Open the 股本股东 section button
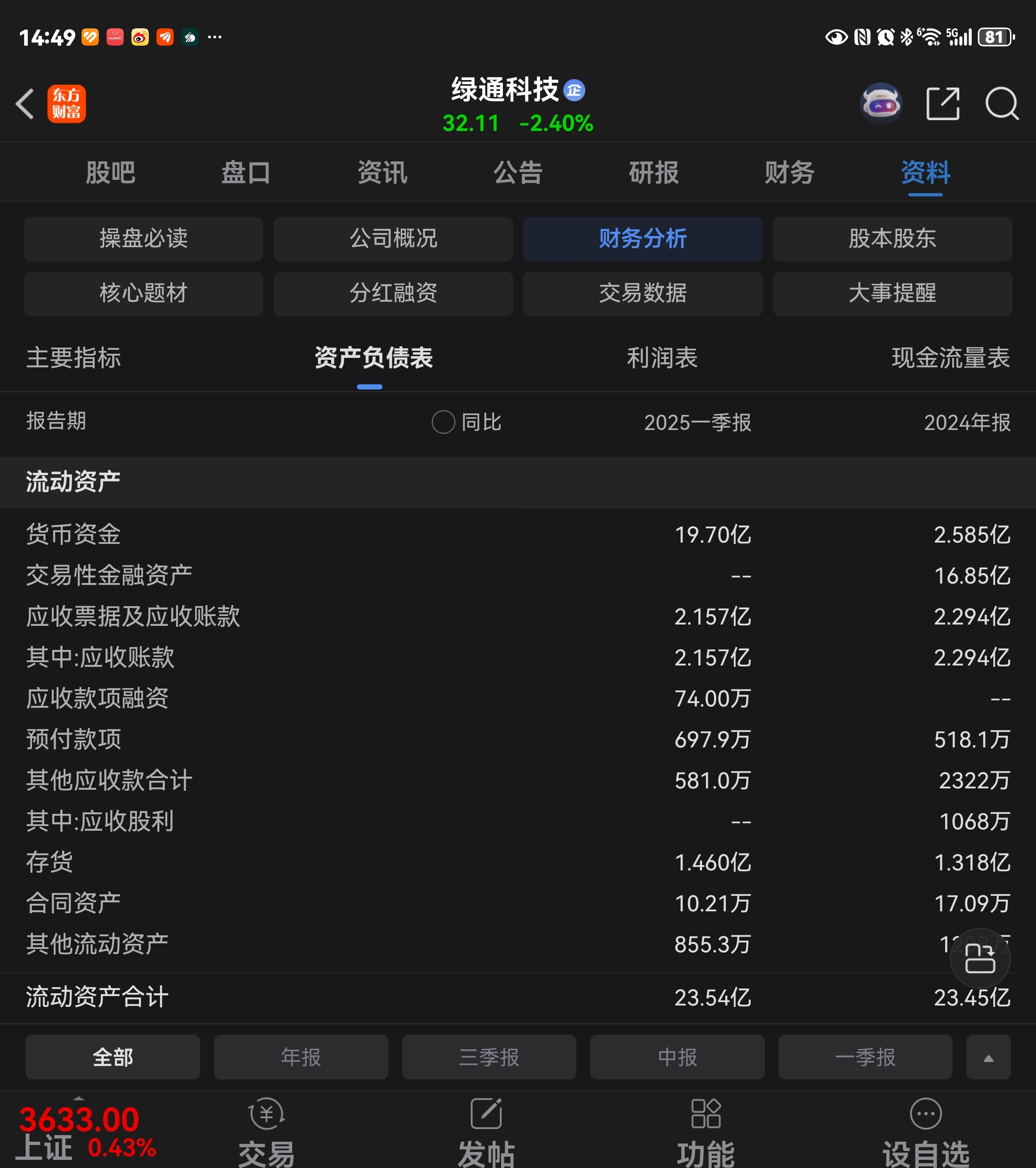 892,239
